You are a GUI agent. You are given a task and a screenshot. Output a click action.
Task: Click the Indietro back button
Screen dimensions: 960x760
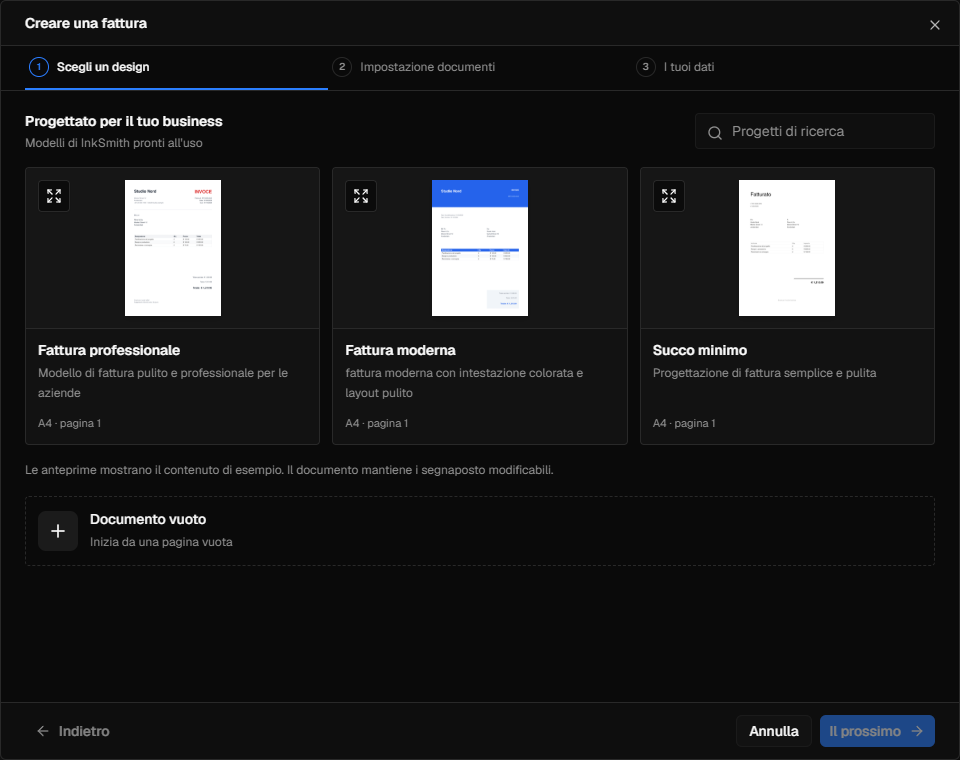click(x=73, y=731)
